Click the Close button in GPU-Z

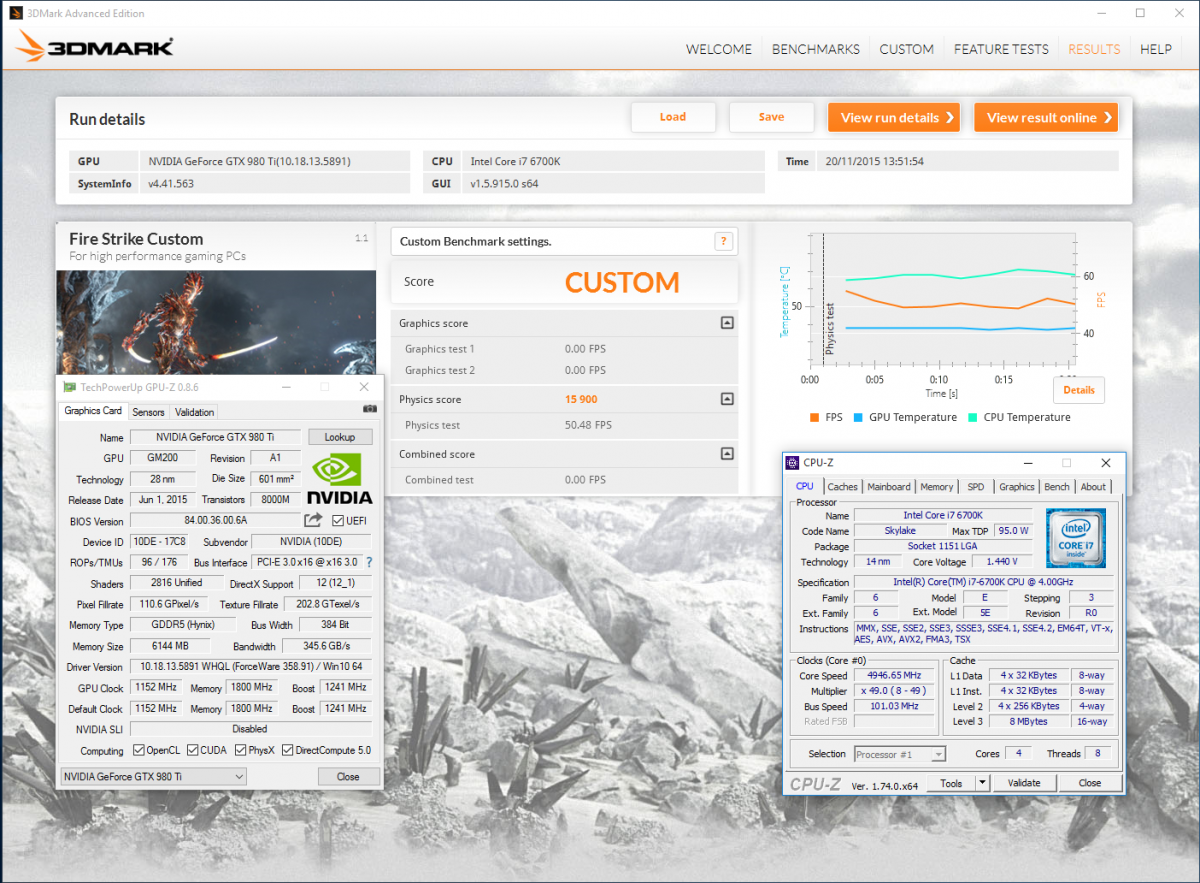pos(348,776)
